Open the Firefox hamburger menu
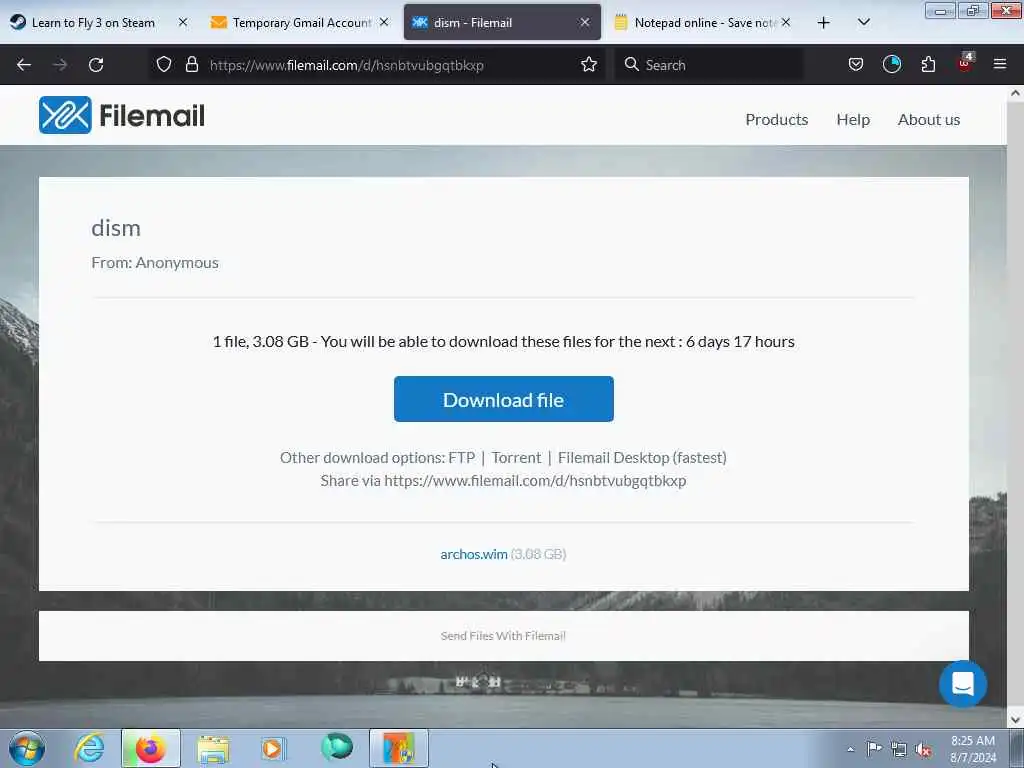The width and height of the screenshot is (1024, 768). pos(1000,64)
